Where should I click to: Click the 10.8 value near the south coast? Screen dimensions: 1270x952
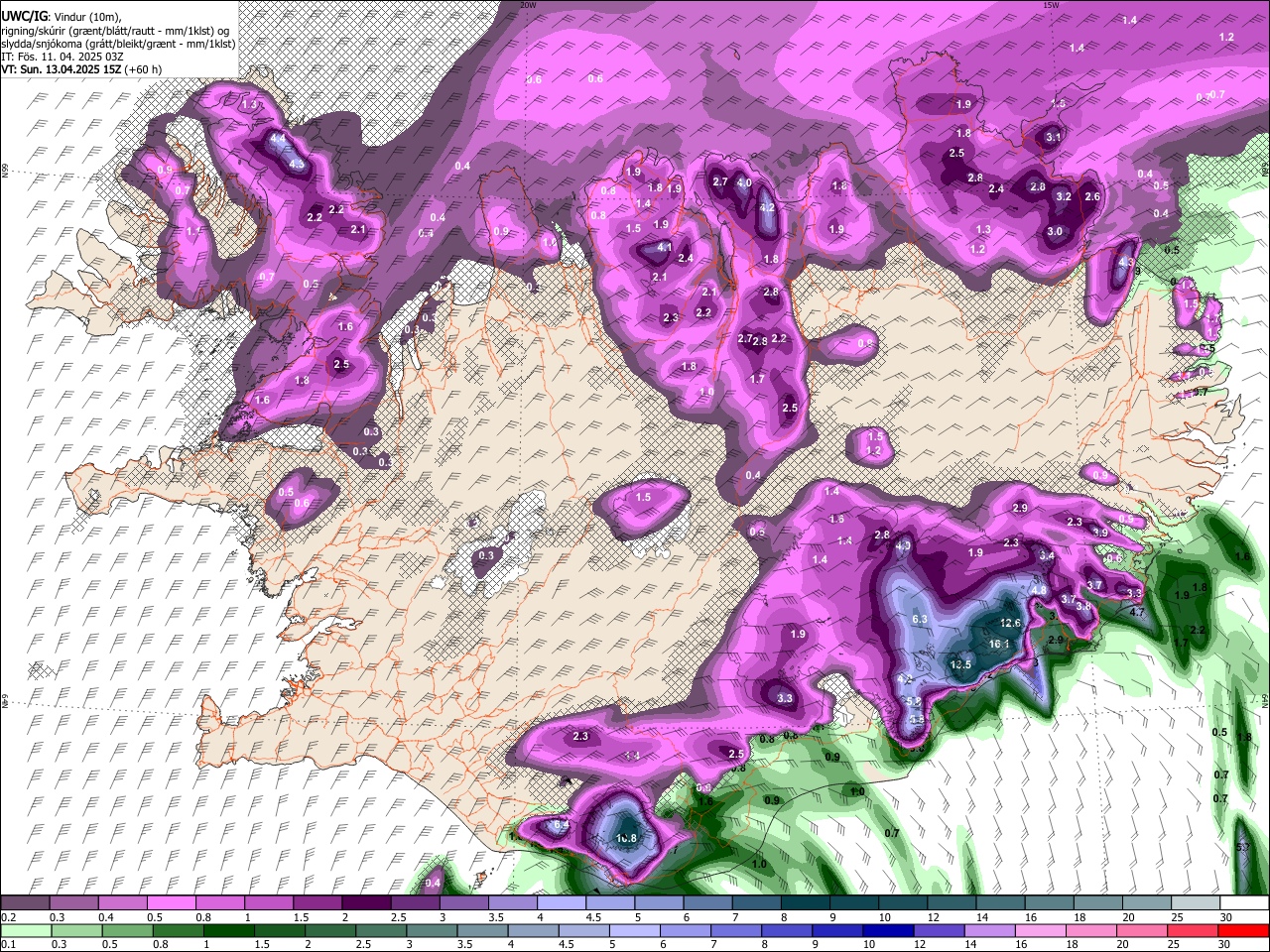coord(626,838)
